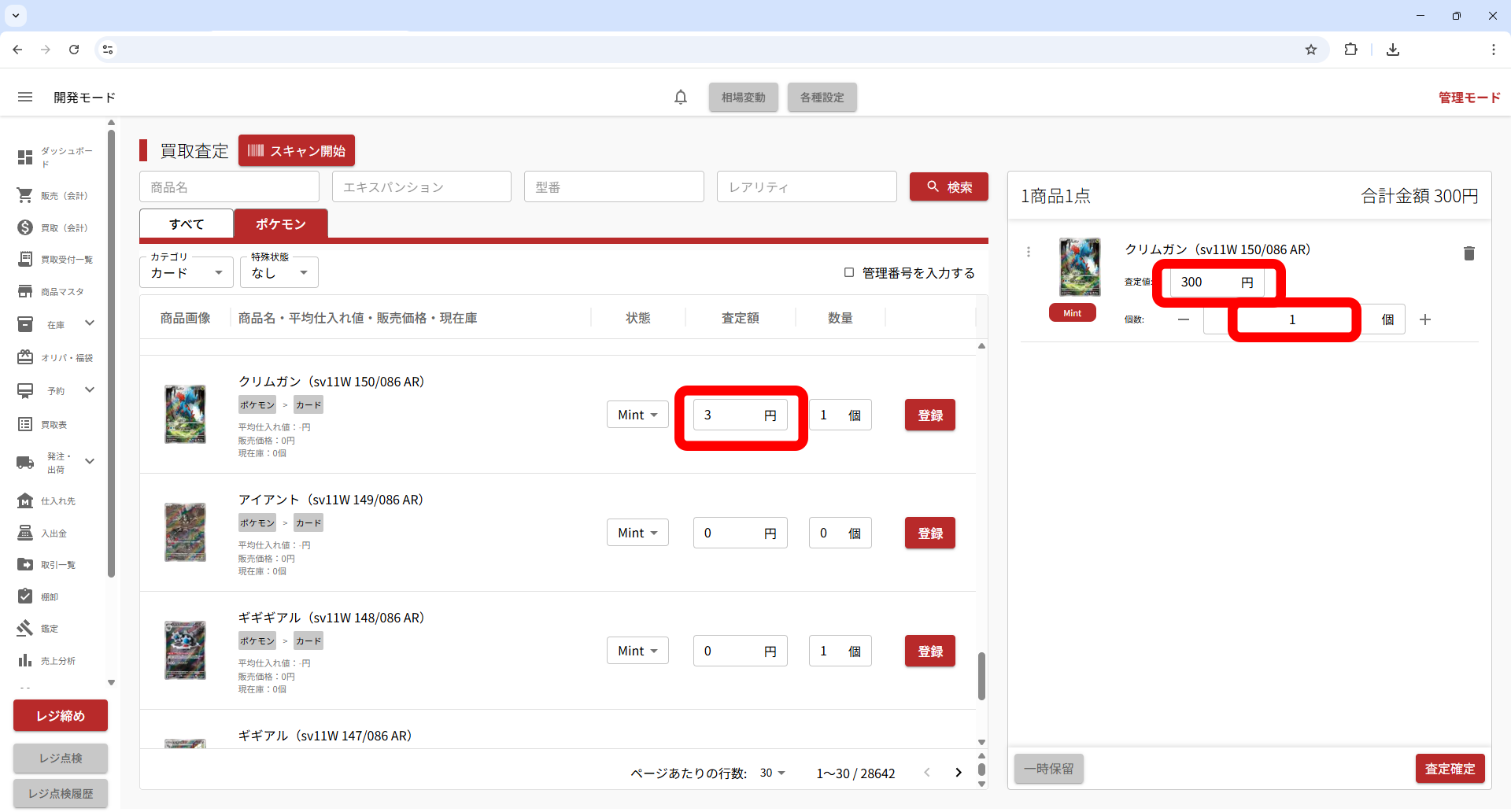Open the ダッシュボード sidebar icon
The height and width of the screenshot is (812, 1511).
(25, 157)
